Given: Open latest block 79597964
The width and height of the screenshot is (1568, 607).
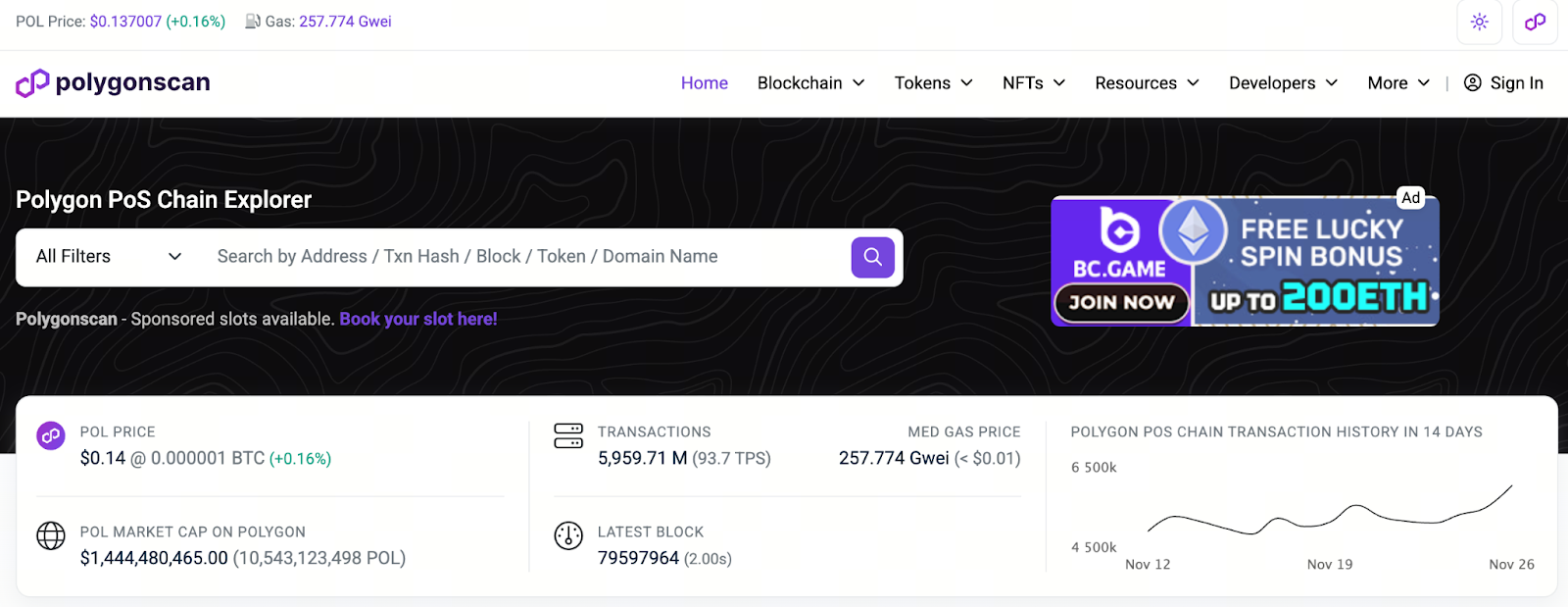Looking at the screenshot, I should pyautogui.click(x=638, y=558).
